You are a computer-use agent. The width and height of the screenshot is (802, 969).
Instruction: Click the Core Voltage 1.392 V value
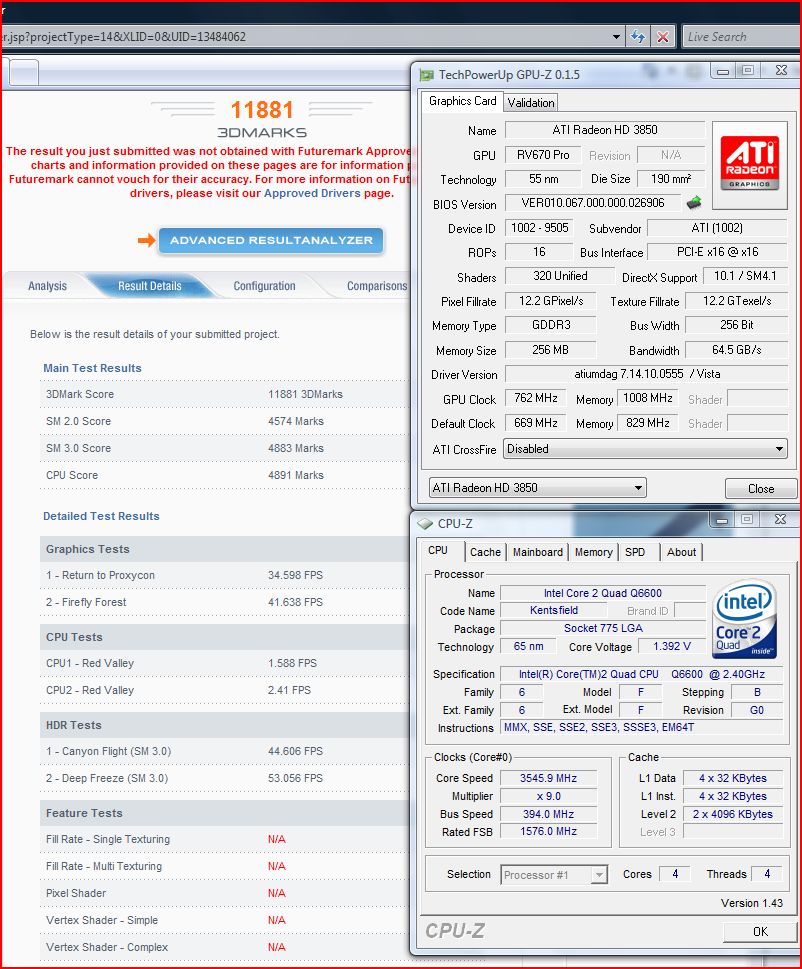pyautogui.click(x=672, y=646)
